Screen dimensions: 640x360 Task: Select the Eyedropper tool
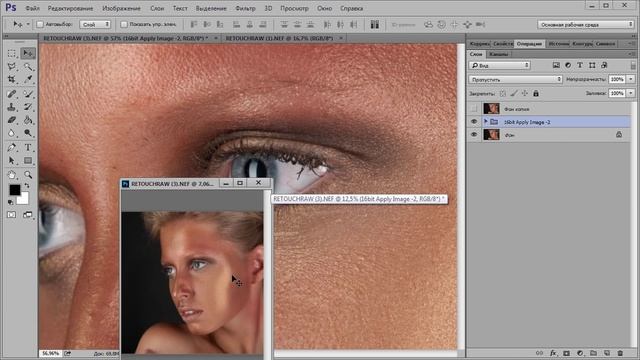point(28,79)
